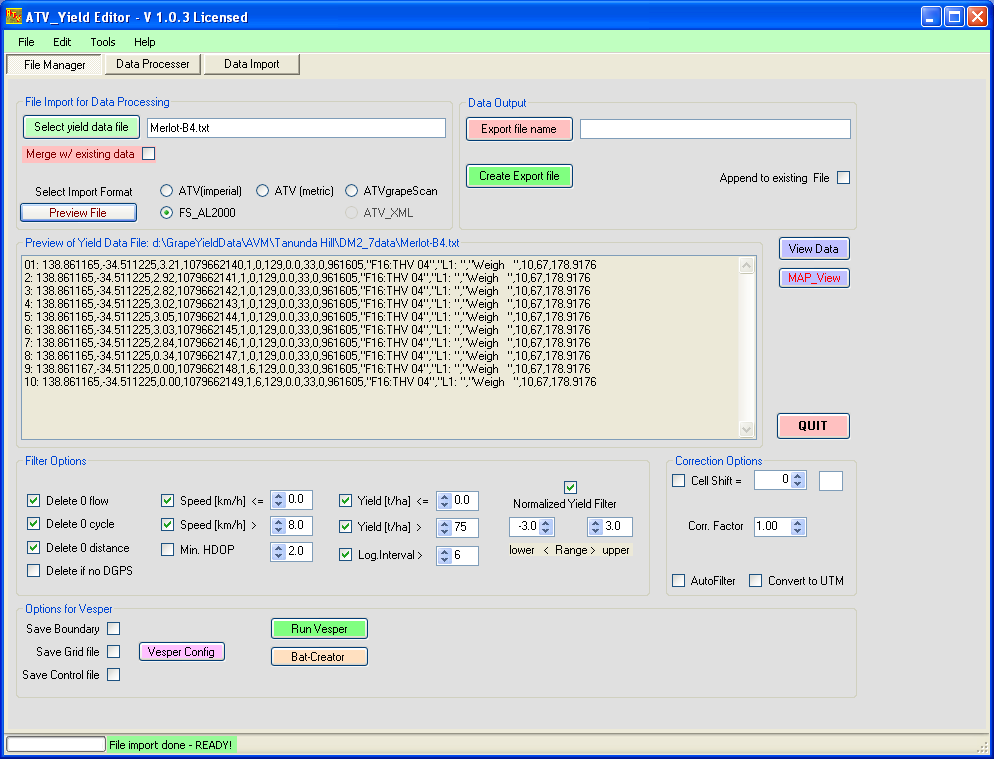Click the MAP_View button
The height and width of the screenshot is (759, 994).
[x=814, y=277]
